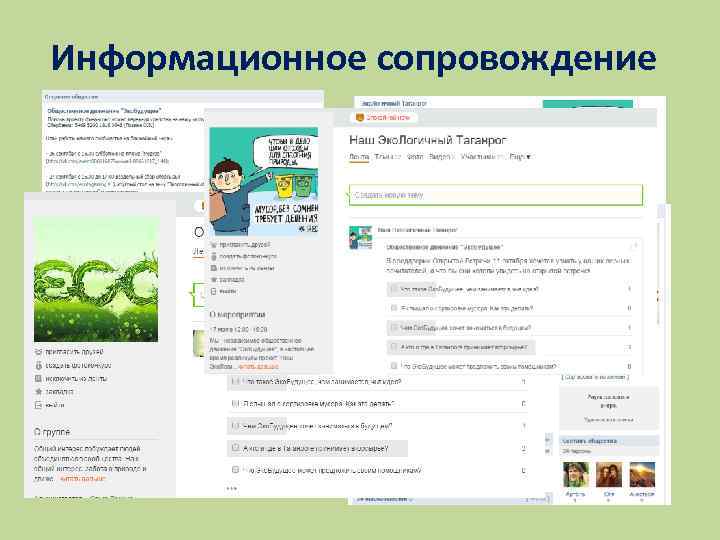Click invite friends icon under cartoon event image
Viewport: 720px width, 540px height.
(214, 245)
